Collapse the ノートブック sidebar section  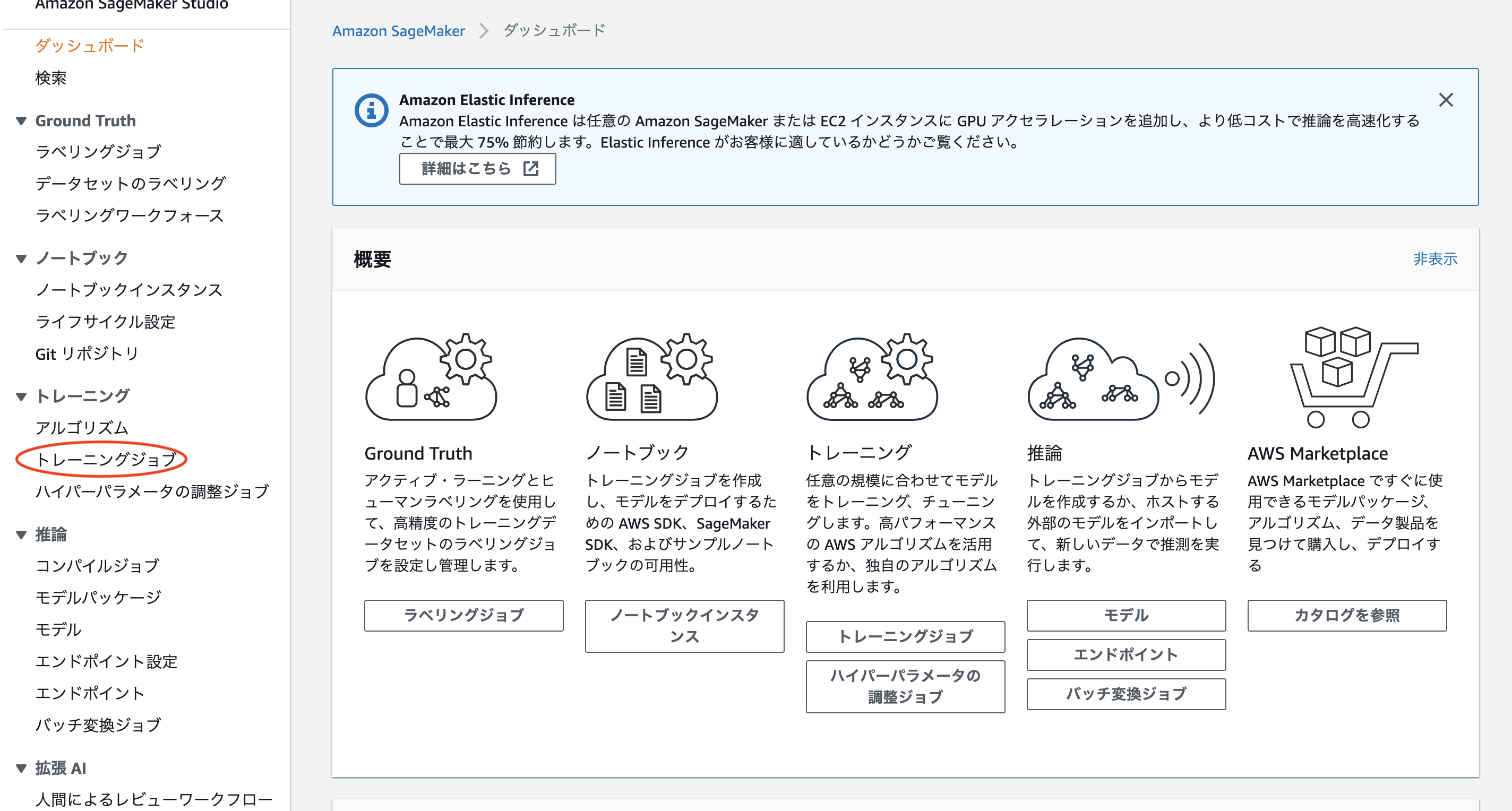point(21,258)
